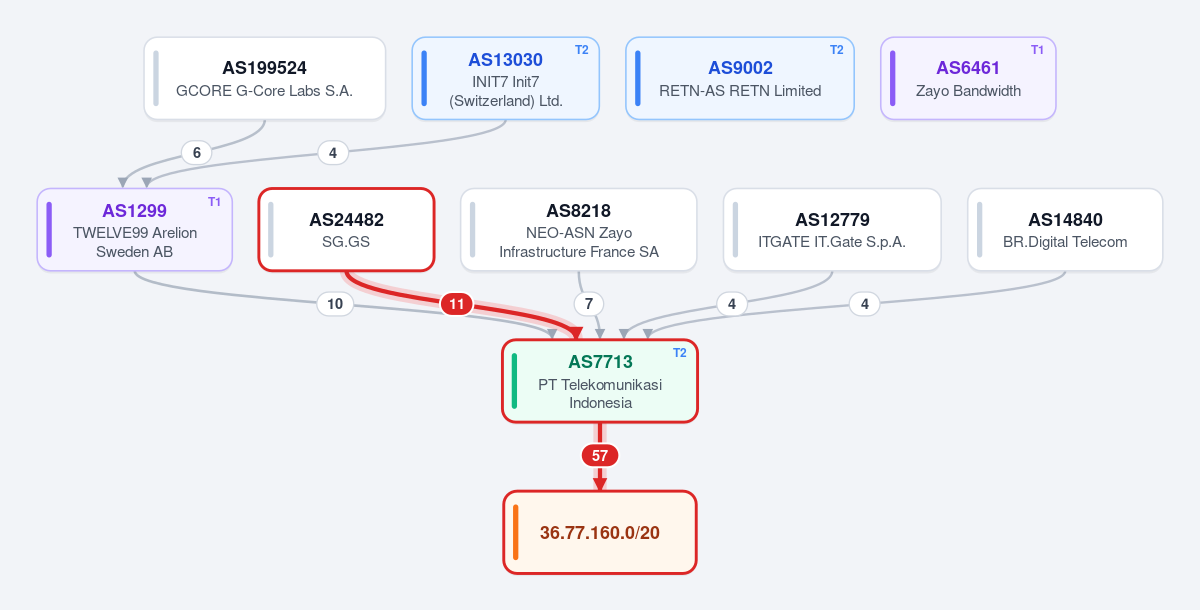
Task: Click the edge count badge 6
Action: [197, 153]
